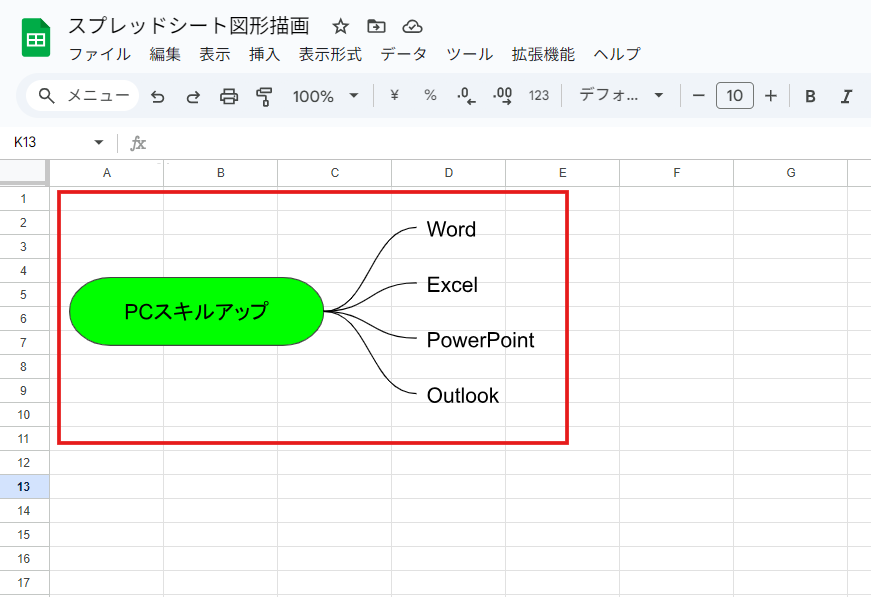Select column G header
This screenshot has width=871, height=597.
pos(790,173)
